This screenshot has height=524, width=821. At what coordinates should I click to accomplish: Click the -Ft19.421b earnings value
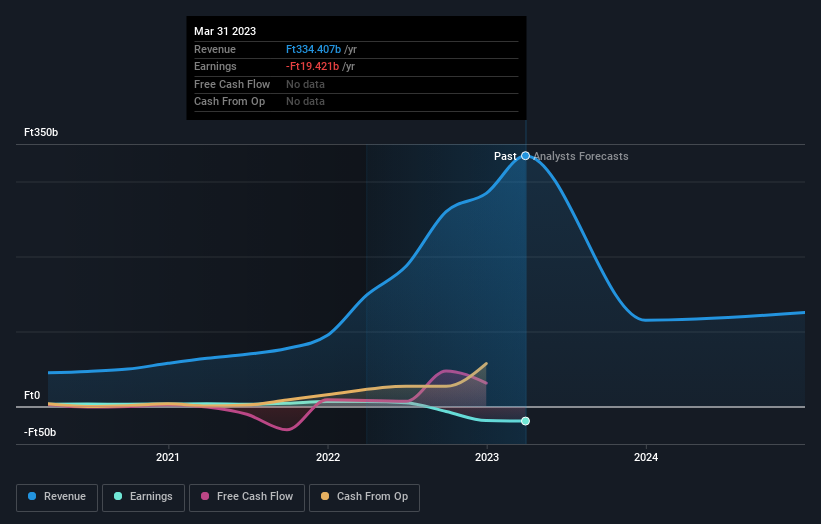[x=313, y=66]
